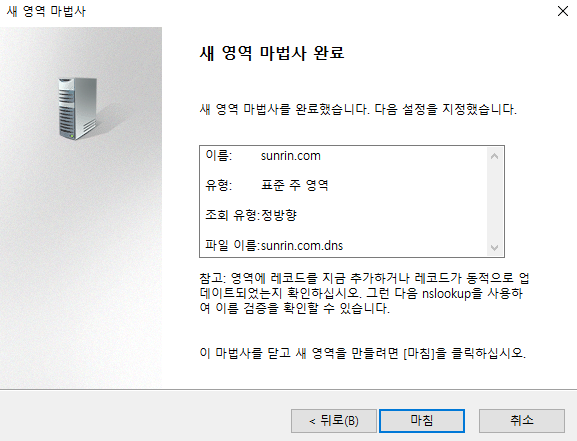
Task: Click the 이 마법사를 닫고 instruction sentence
Action: click(x=362, y=353)
